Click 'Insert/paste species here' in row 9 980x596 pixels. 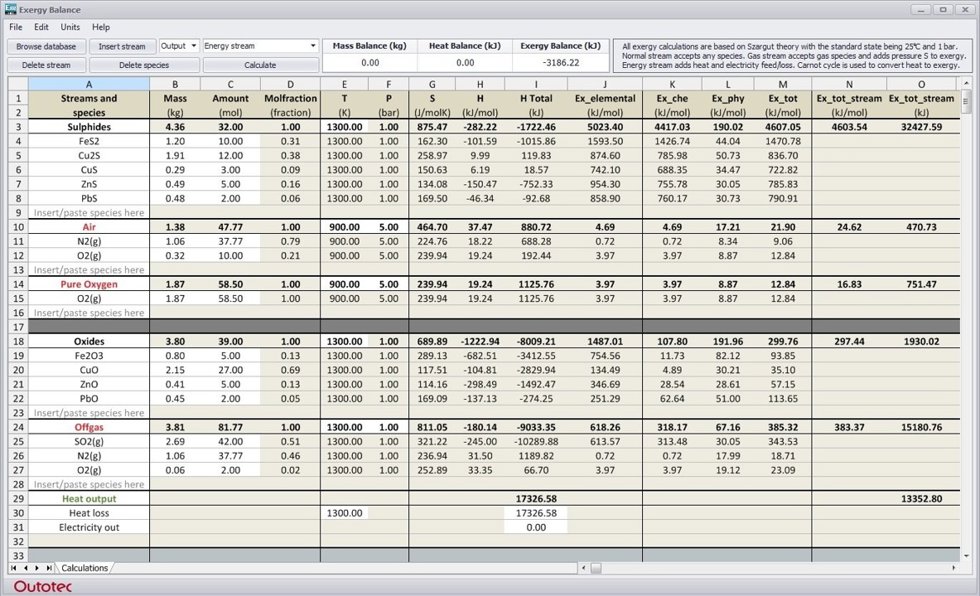coord(89,212)
